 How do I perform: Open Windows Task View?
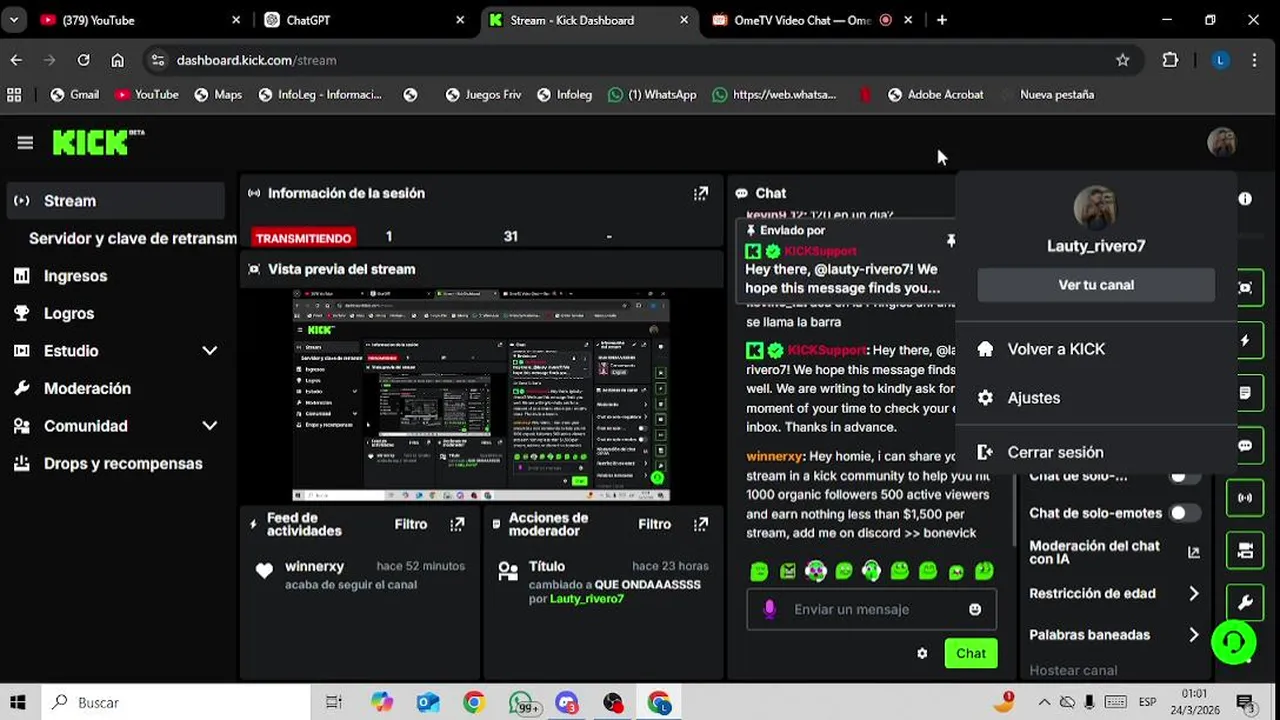click(334, 703)
